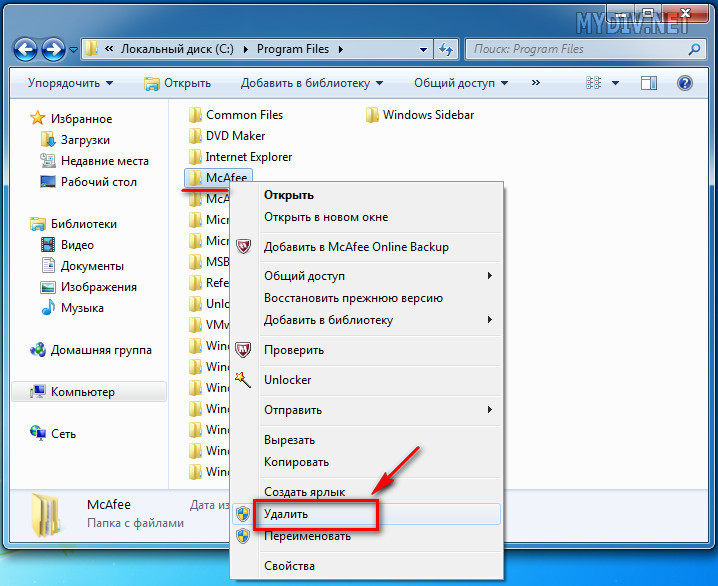Open the address bar history dropdown arrow
This screenshot has width=718, height=586.
[424, 49]
